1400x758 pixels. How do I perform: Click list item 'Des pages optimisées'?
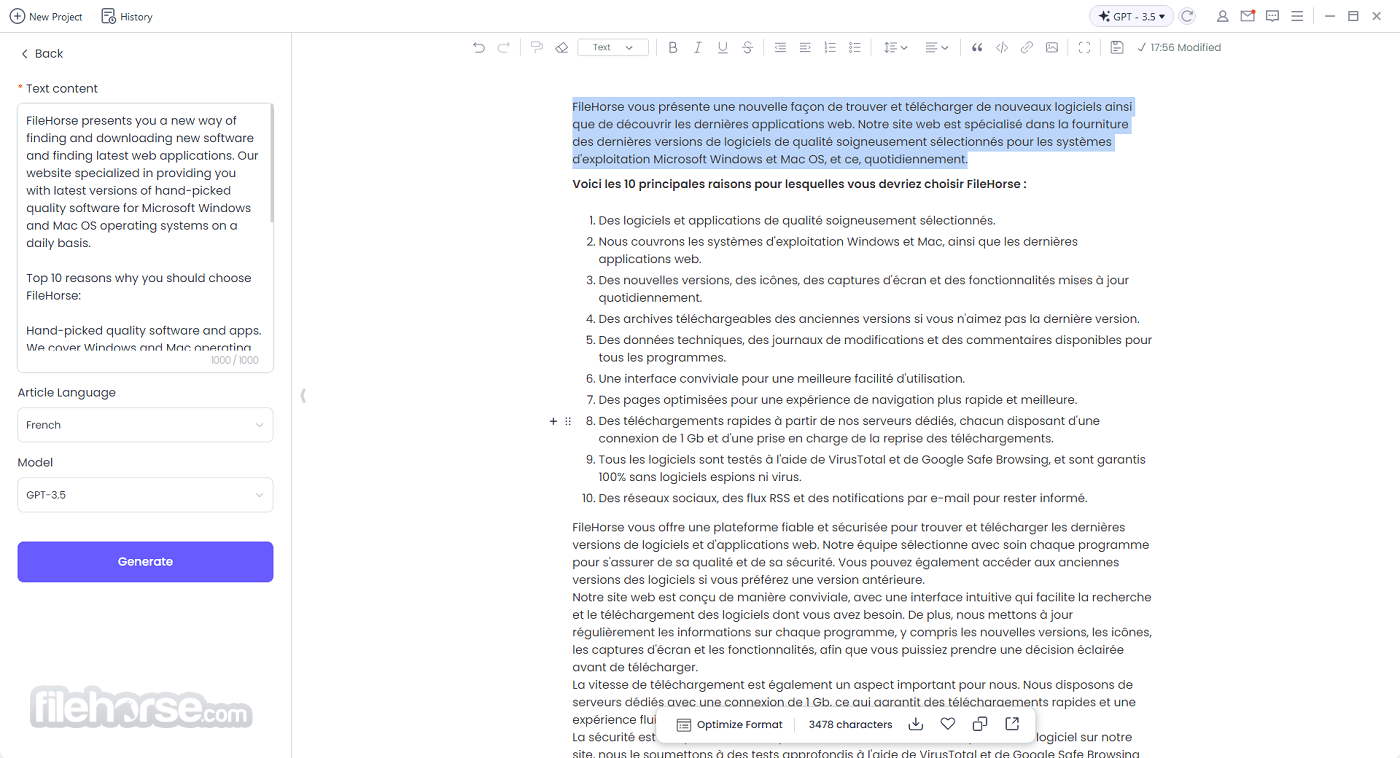838,400
